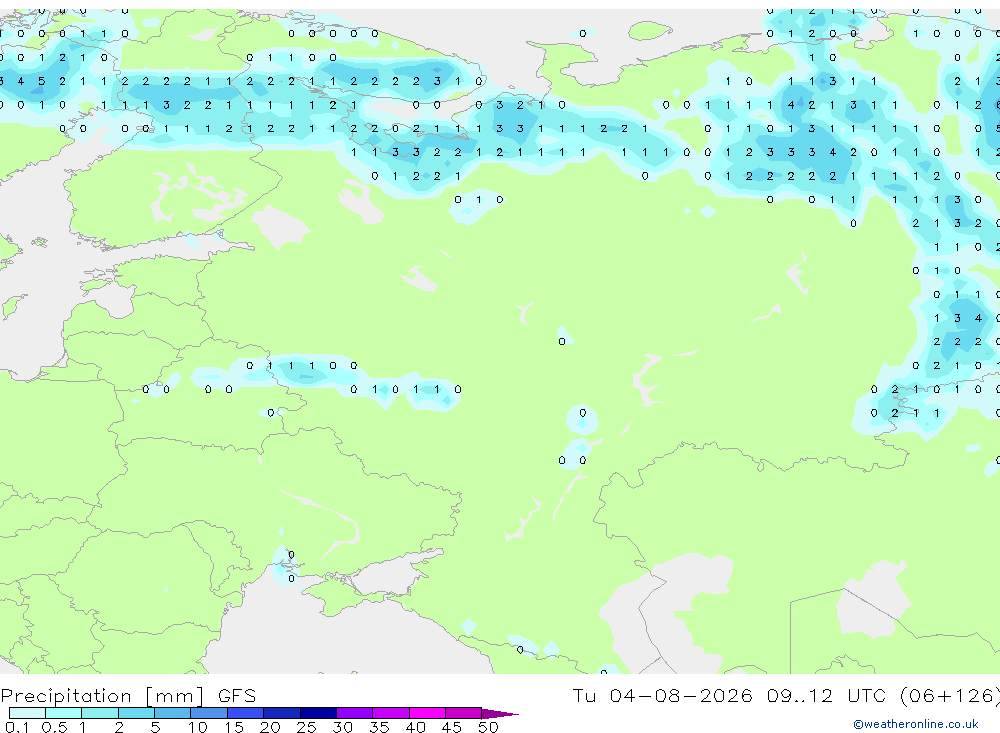Click the 45–50 mm legend color swatch
1000x733 pixels.
pos(463,713)
